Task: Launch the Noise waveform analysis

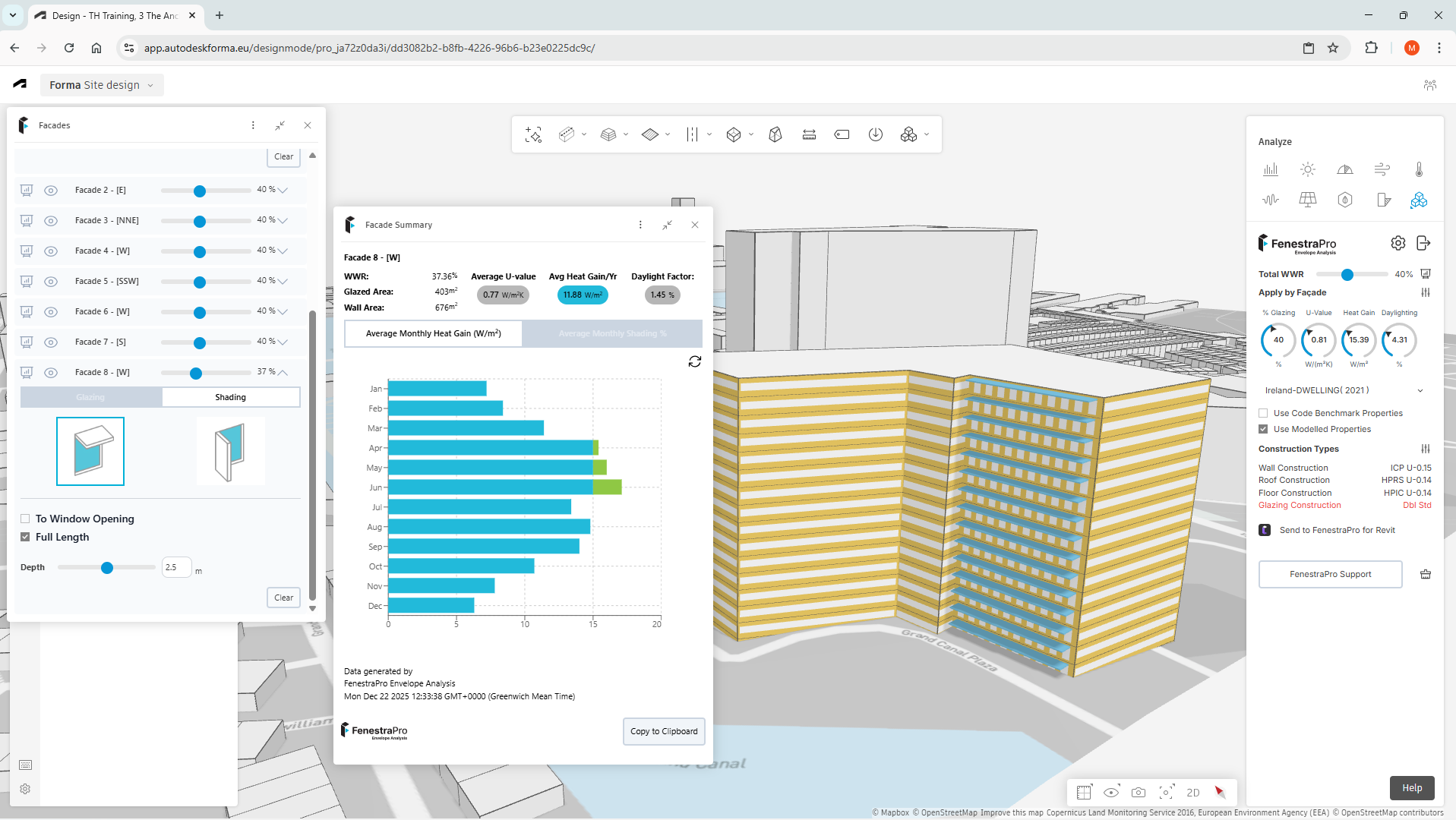Action: 1271,200
